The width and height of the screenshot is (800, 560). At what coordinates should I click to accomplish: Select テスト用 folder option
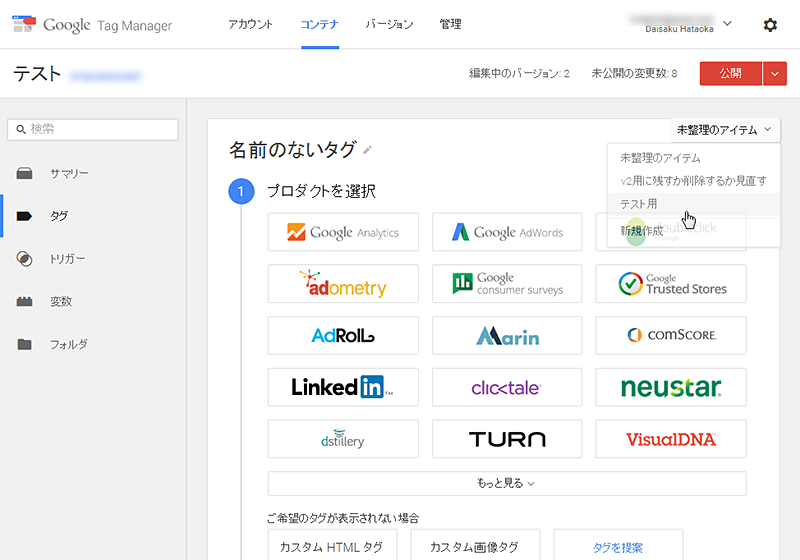pyautogui.click(x=693, y=204)
